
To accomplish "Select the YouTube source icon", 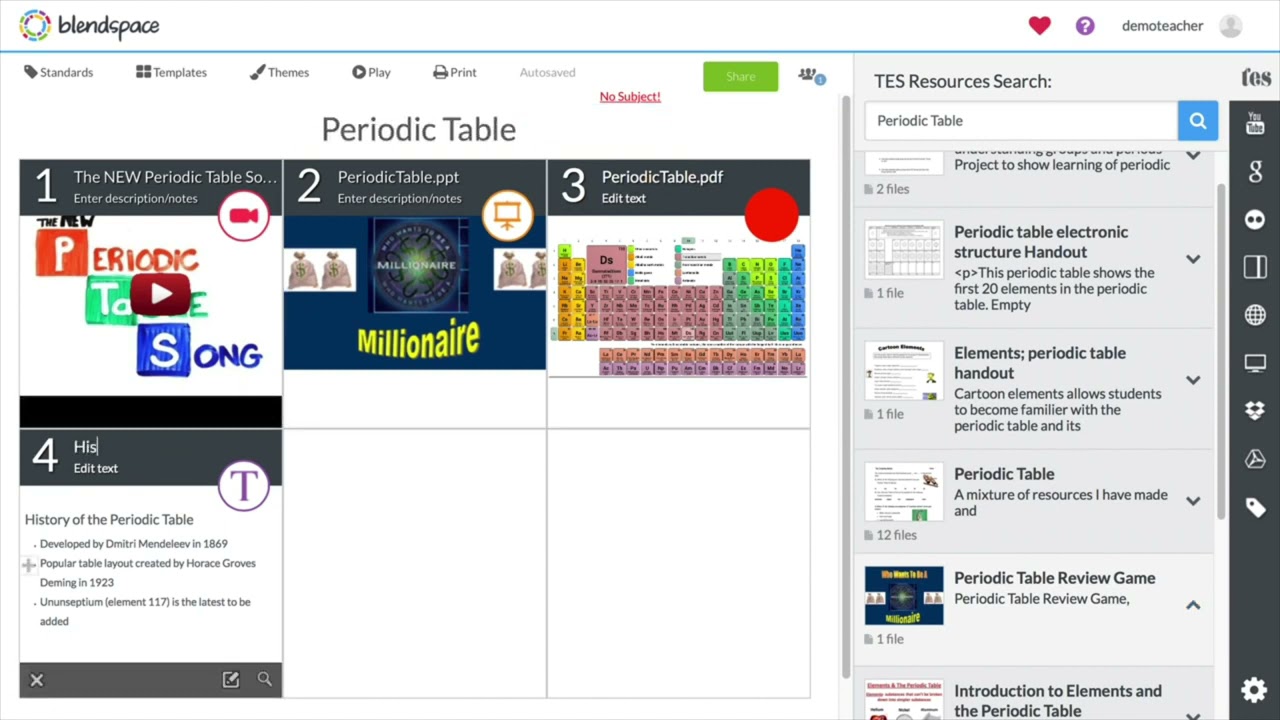I will coord(1255,124).
